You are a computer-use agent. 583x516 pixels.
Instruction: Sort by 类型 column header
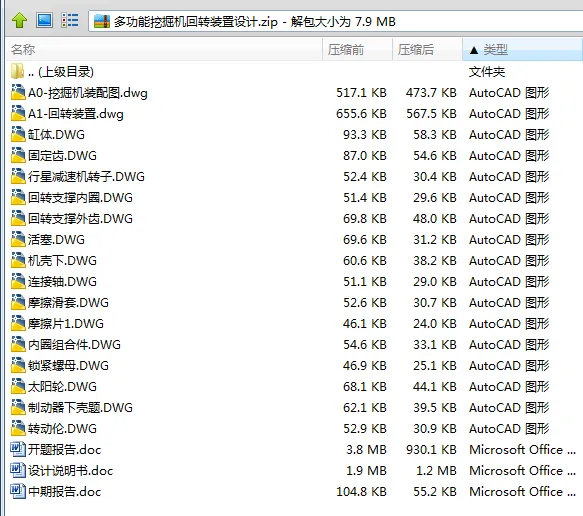click(x=522, y=49)
